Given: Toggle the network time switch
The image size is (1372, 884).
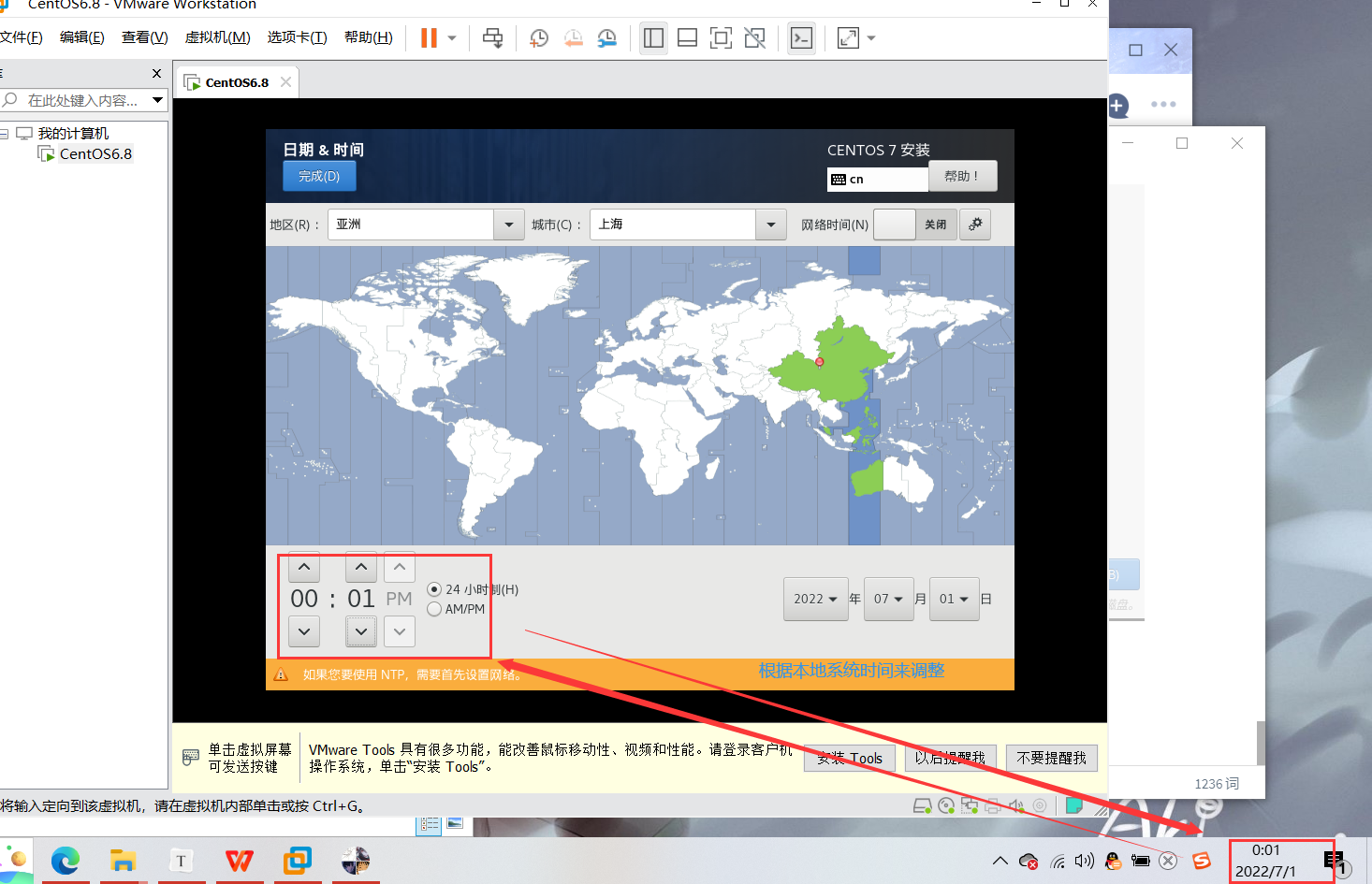Looking at the screenshot, I should point(915,225).
